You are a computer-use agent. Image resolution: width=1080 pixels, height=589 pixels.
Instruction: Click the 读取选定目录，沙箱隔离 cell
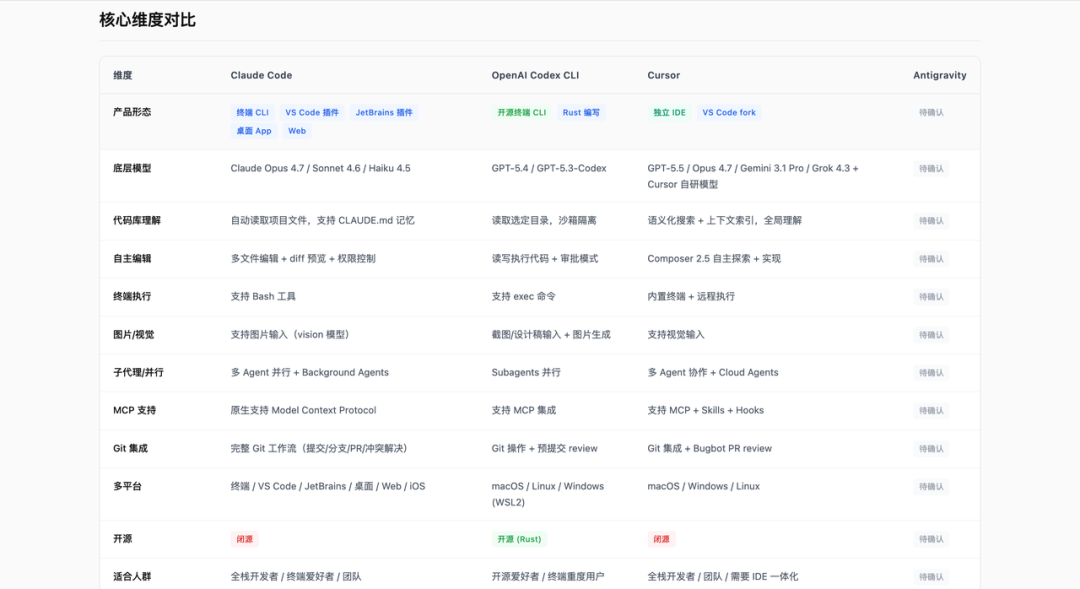point(544,220)
